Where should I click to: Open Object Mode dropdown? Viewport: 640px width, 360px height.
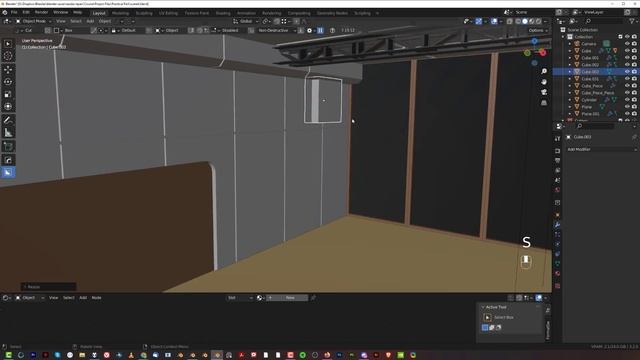click(33, 21)
